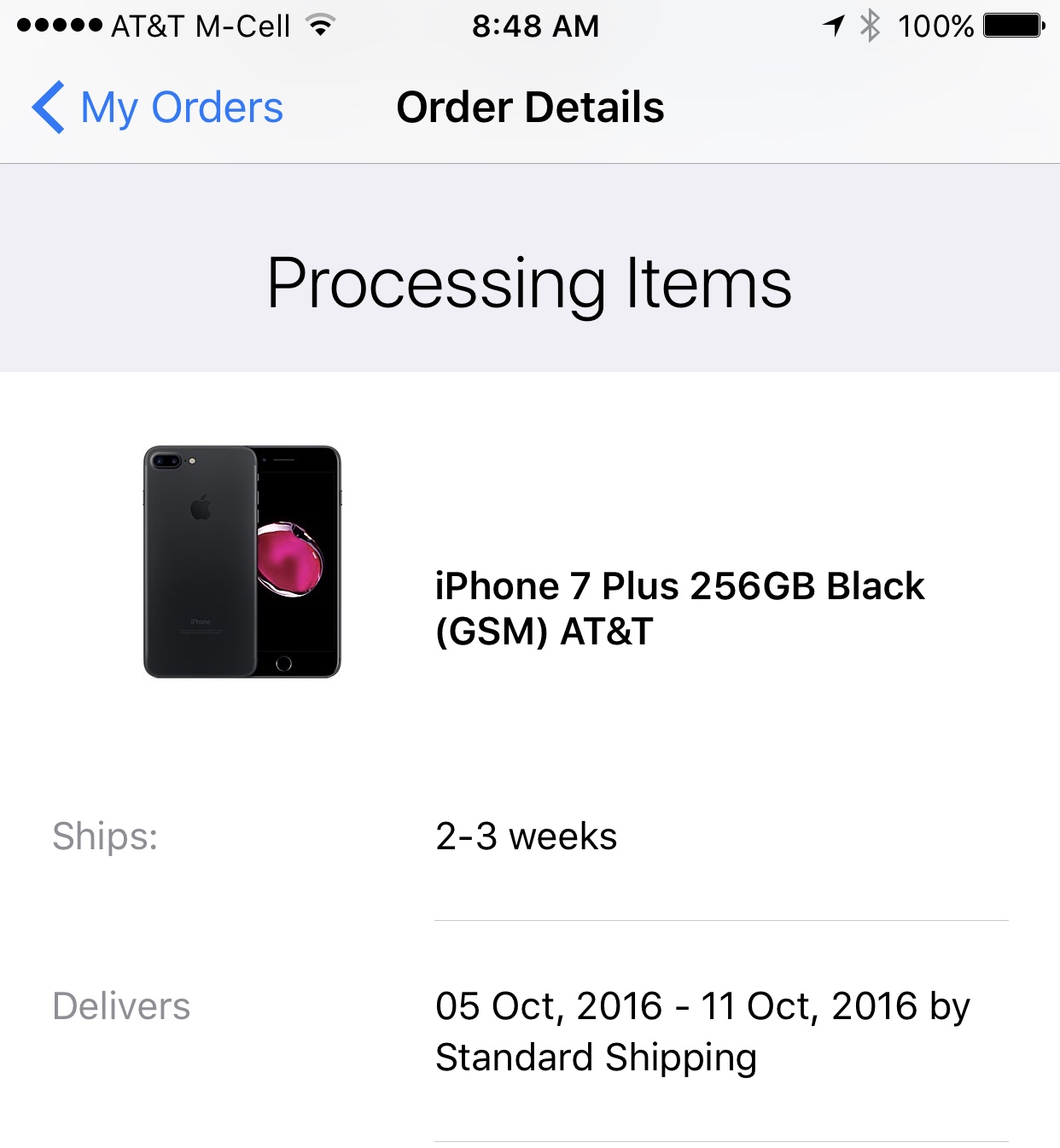Tap the 100% battery percentage text
The width and height of the screenshot is (1060, 1148).
tap(935, 26)
